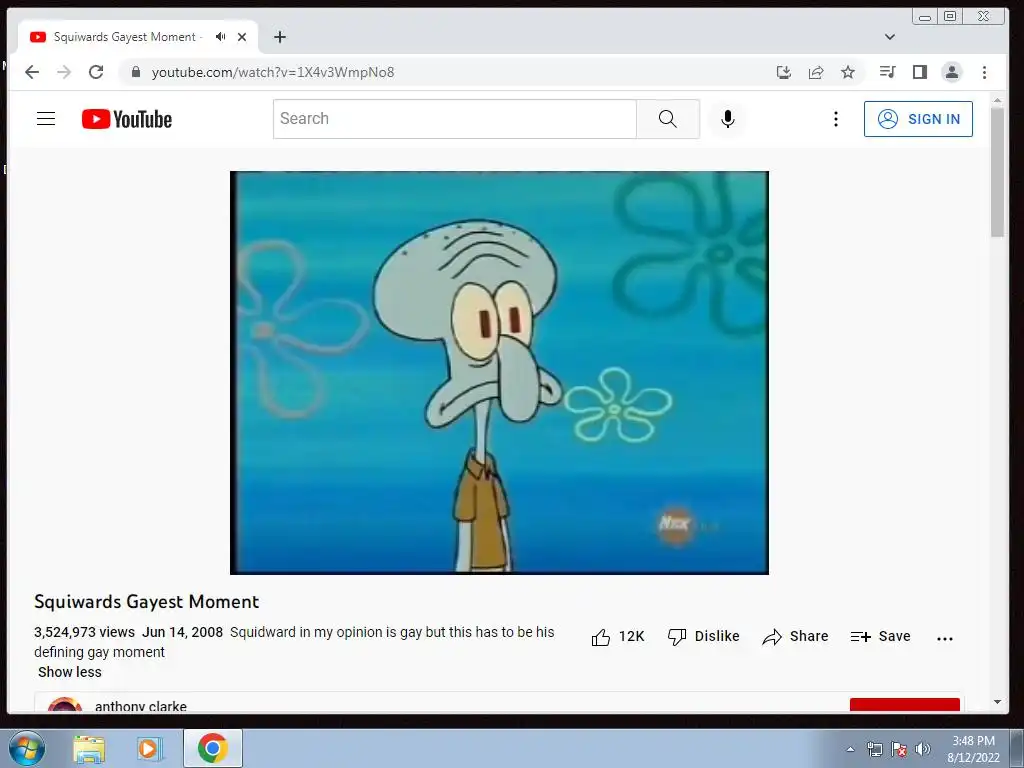Start voice search with the microphone icon
Screen dimensions: 1024x768
click(x=728, y=119)
